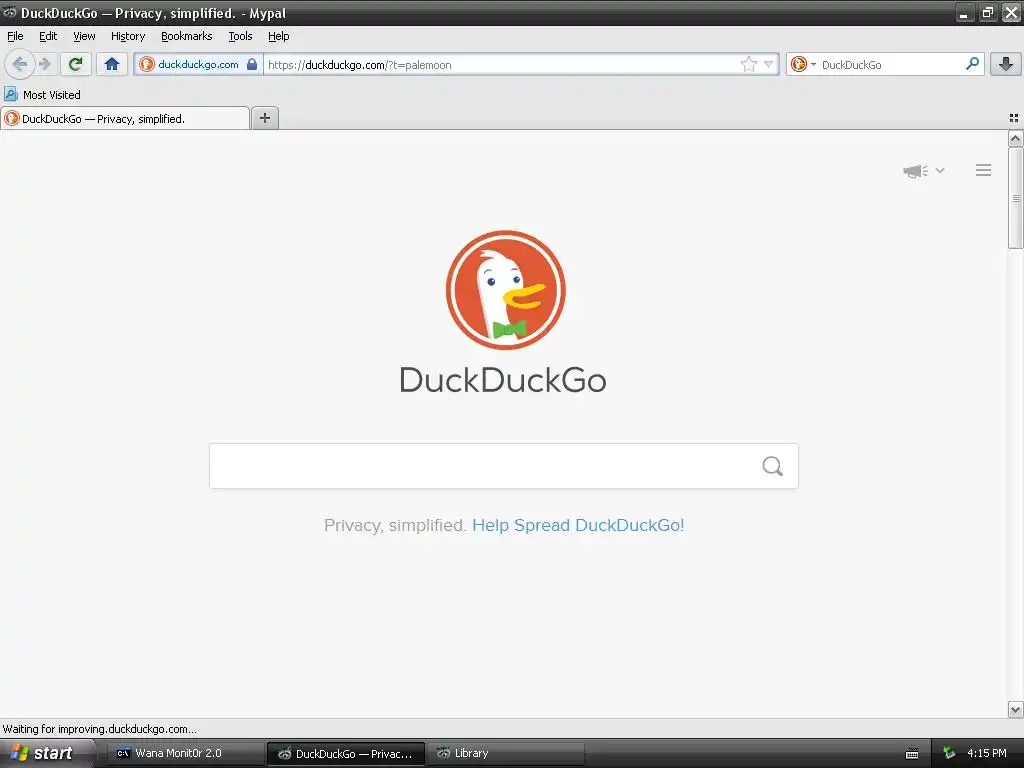Click the 4:15 PM system clock
The image size is (1024, 768).
point(987,753)
